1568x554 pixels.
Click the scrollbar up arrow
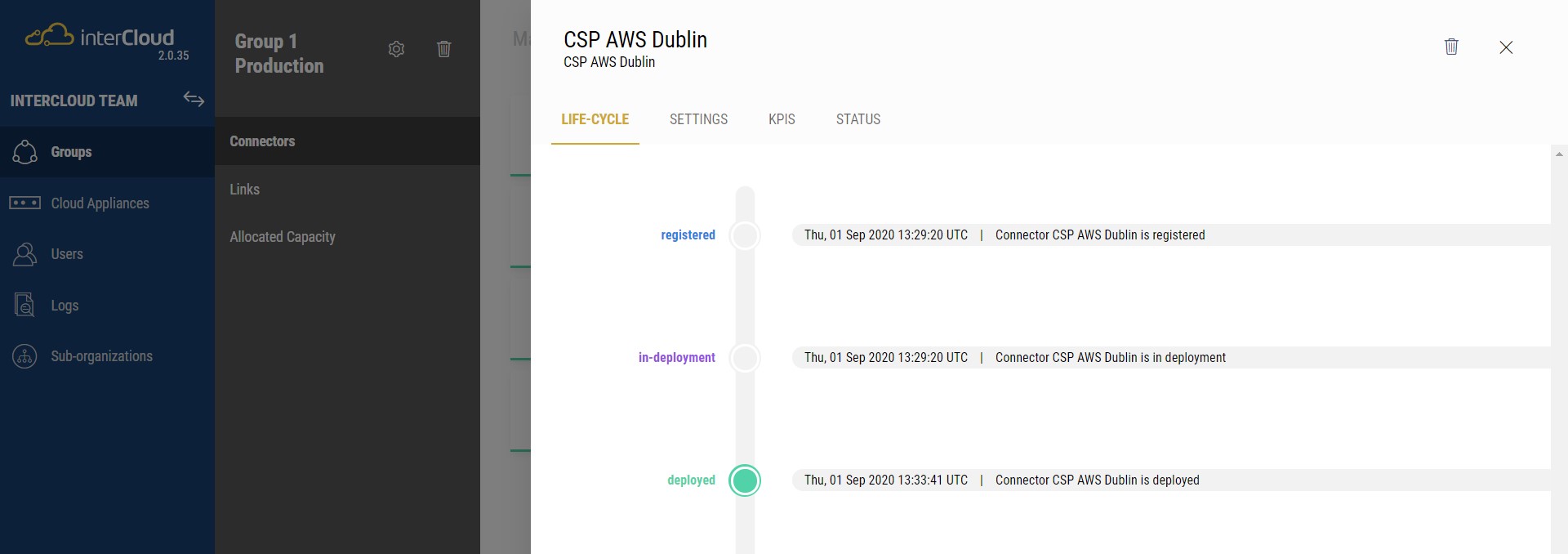[x=1559, y=154]
